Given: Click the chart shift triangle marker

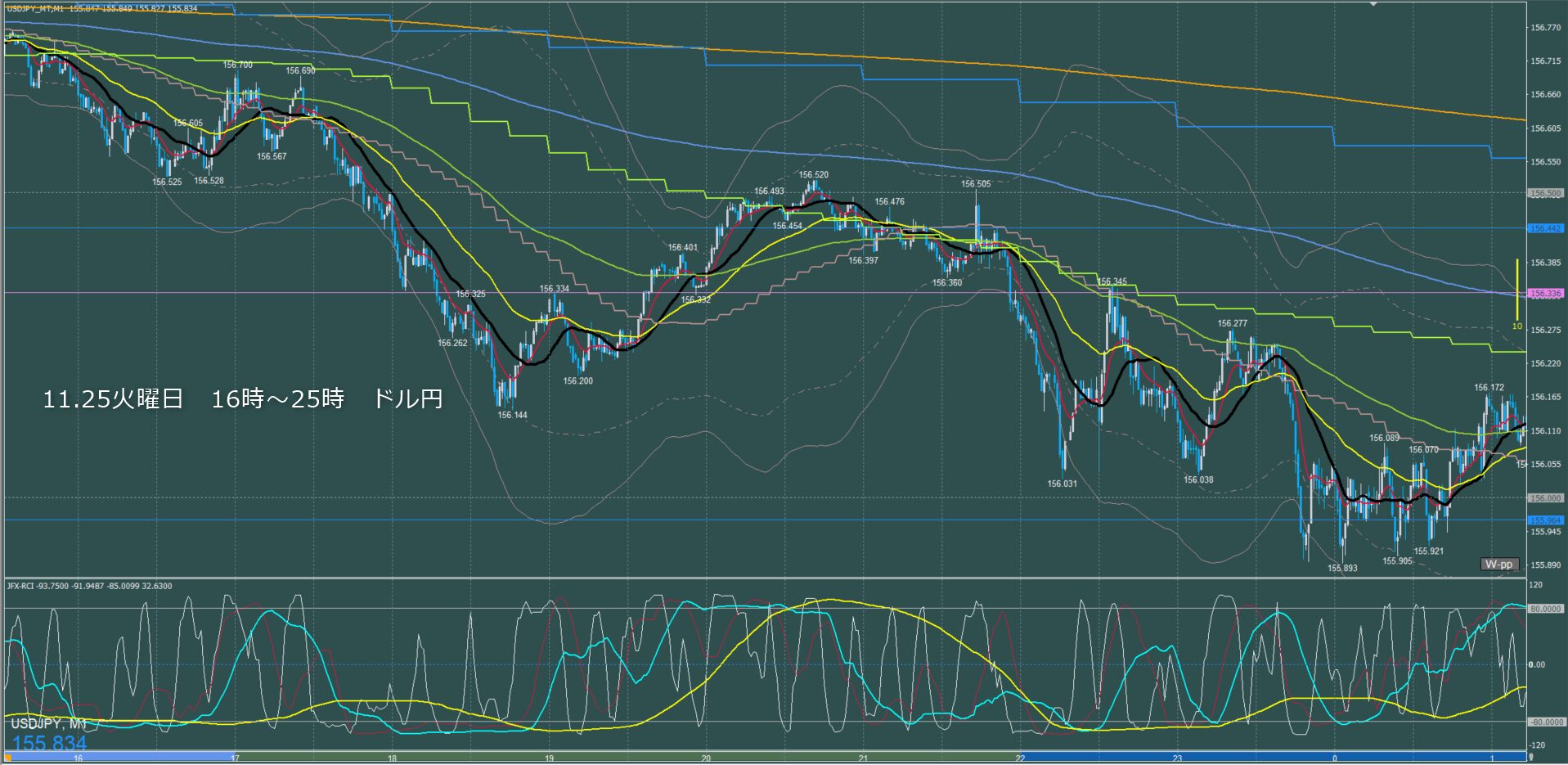Looking at the screenshot, I should [x=1373, y=5].
